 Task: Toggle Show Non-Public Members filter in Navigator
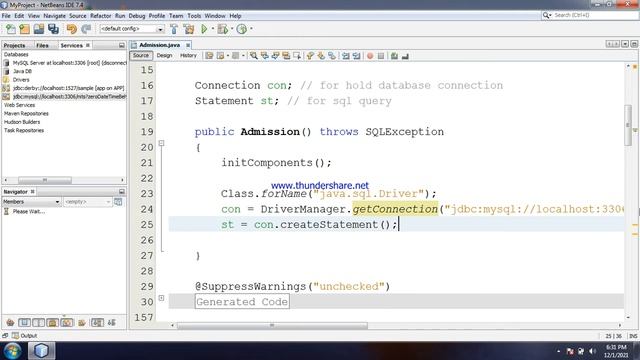53,323
